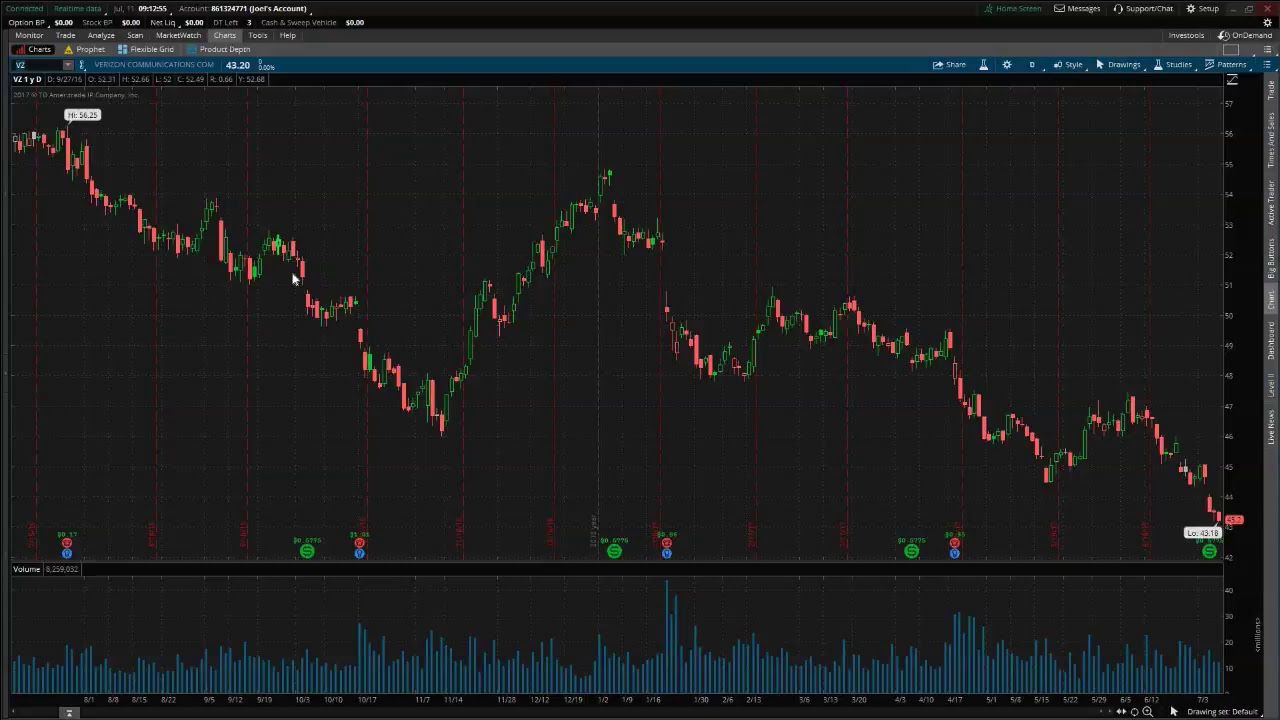Click the blue conference call marker near 4/17

(x=954, y=553)
